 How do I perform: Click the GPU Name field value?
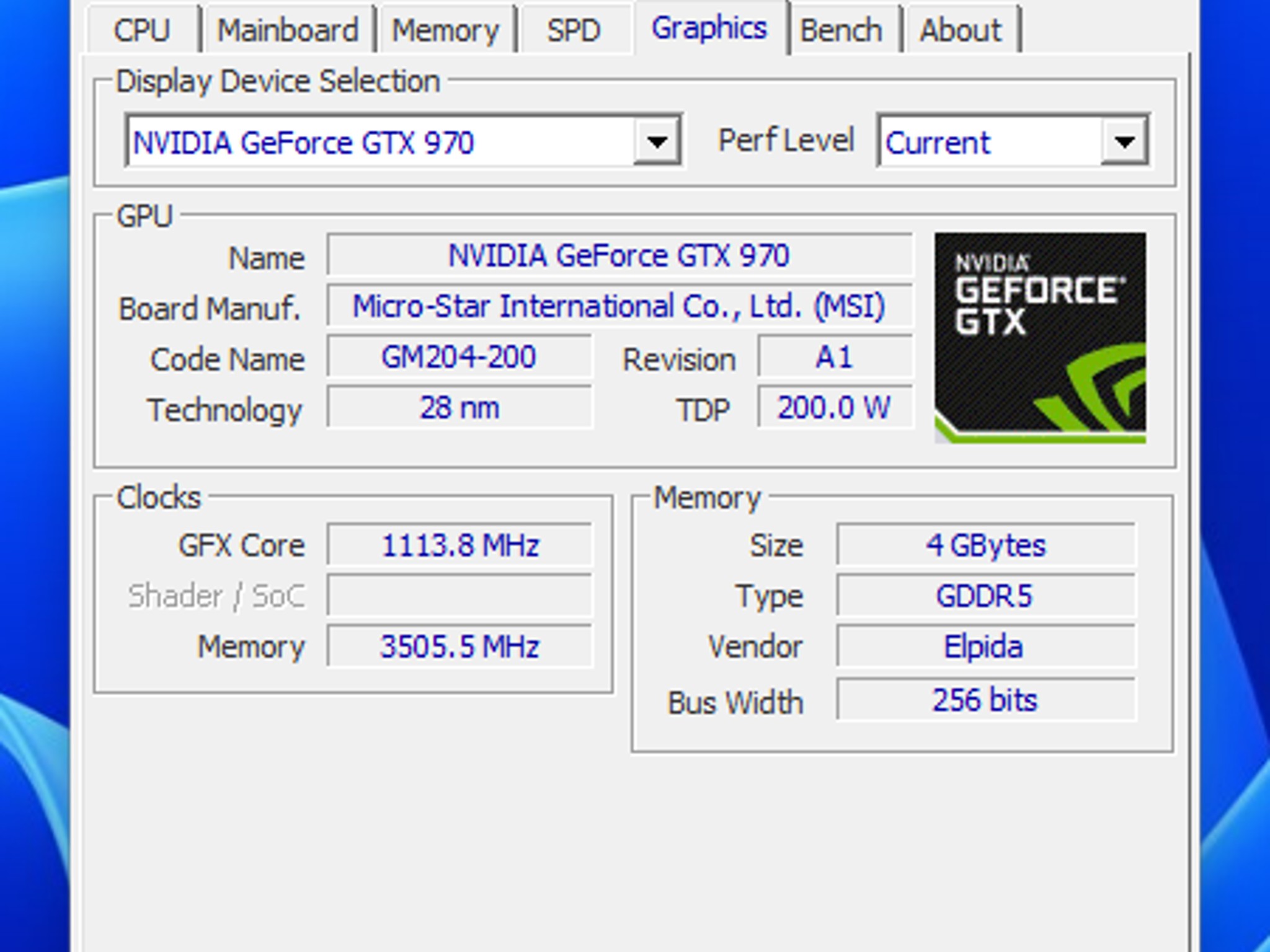[x=619, y=255]
